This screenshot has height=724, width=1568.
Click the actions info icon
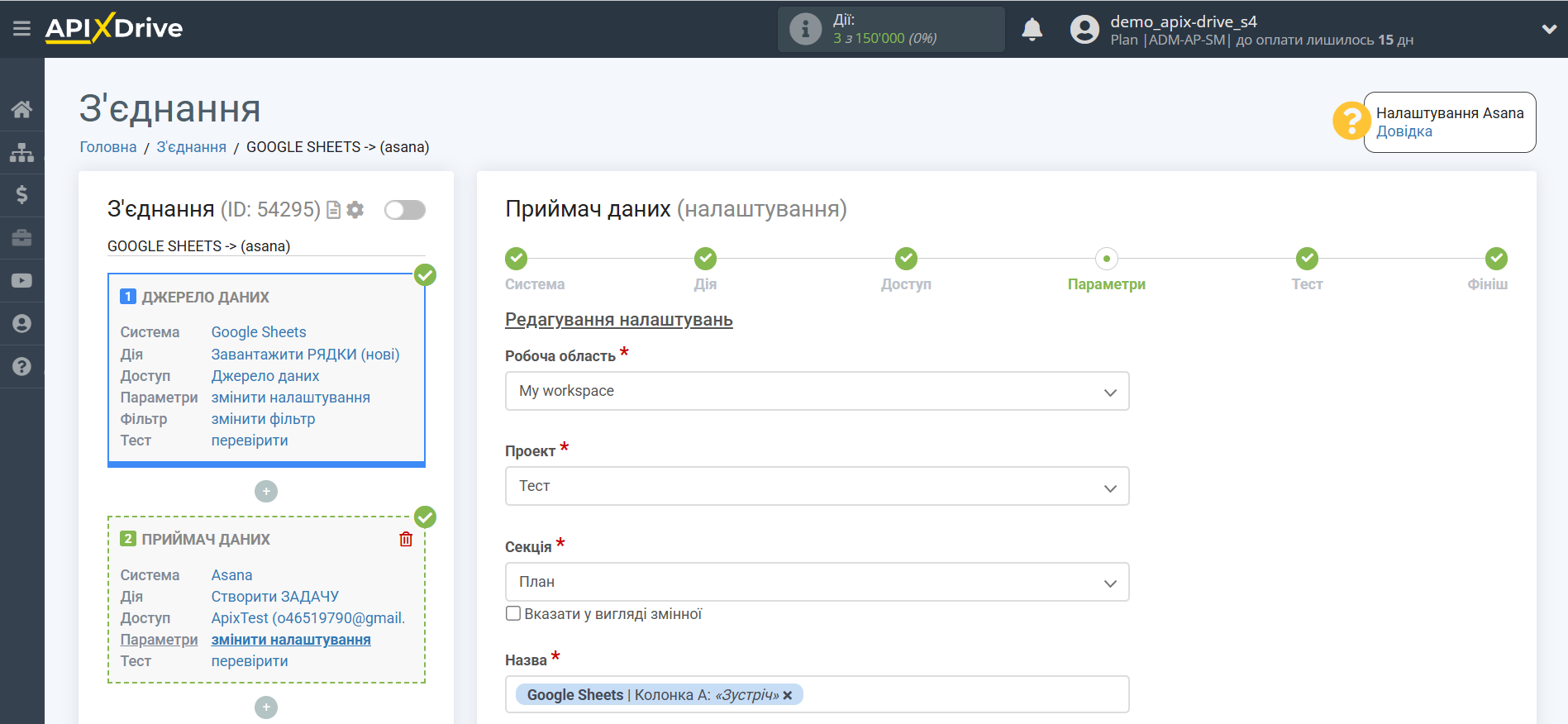coord(805,29)
